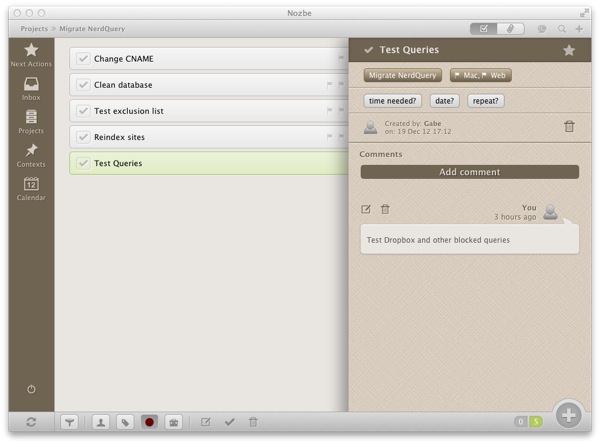This screenshot has height=444, width=600.
Task: Click the Add comment button
Action: (x=470, y=172)
